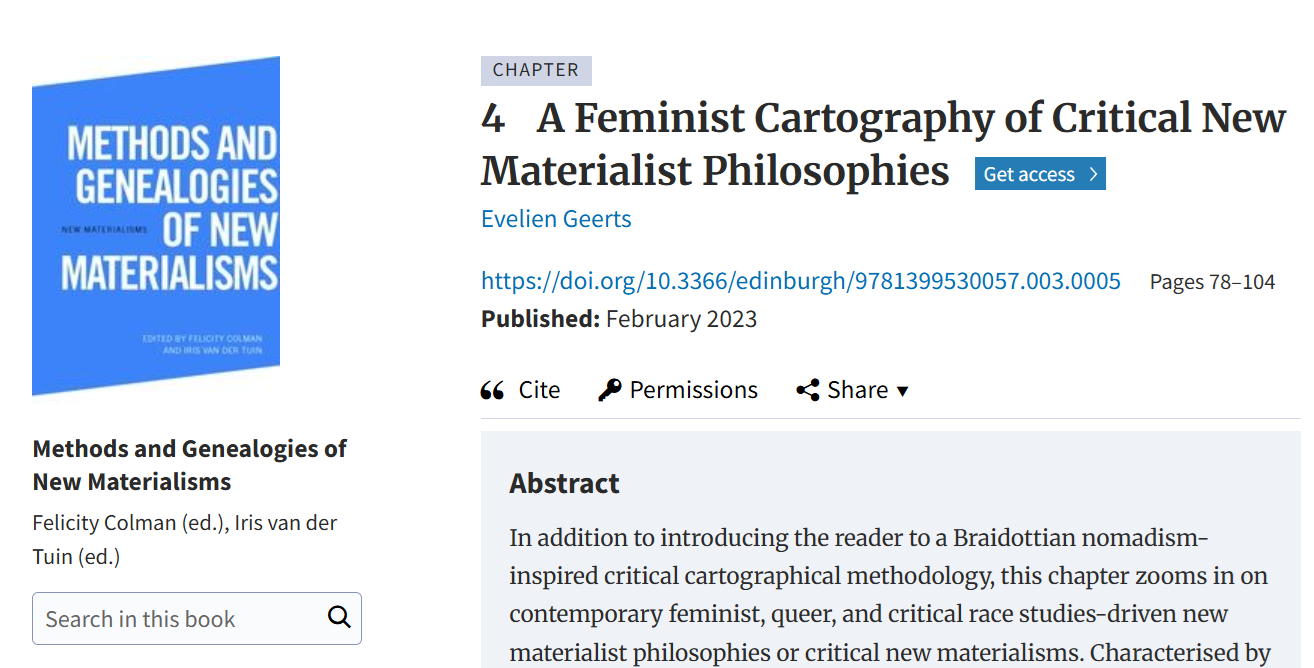
Task: Follow the doi.org chapter link
Action: [x=800, y=281]
